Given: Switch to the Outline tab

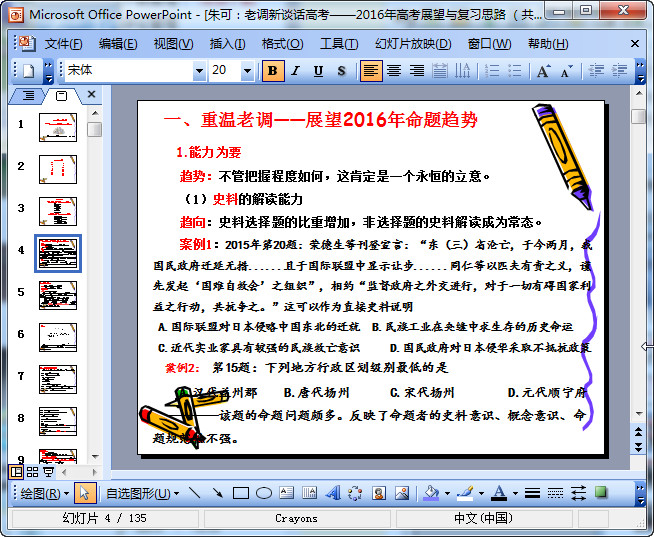Looking at the screenshot, I should [x=28, y=96].
